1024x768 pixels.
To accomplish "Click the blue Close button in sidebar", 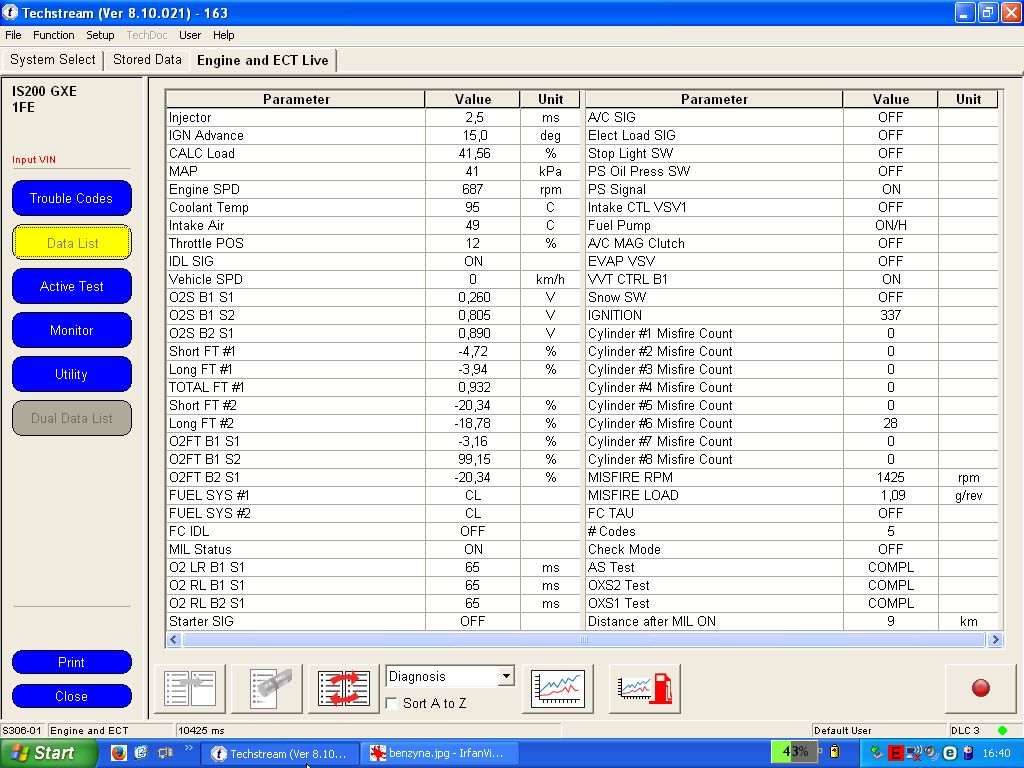I will tap(71, 696).
